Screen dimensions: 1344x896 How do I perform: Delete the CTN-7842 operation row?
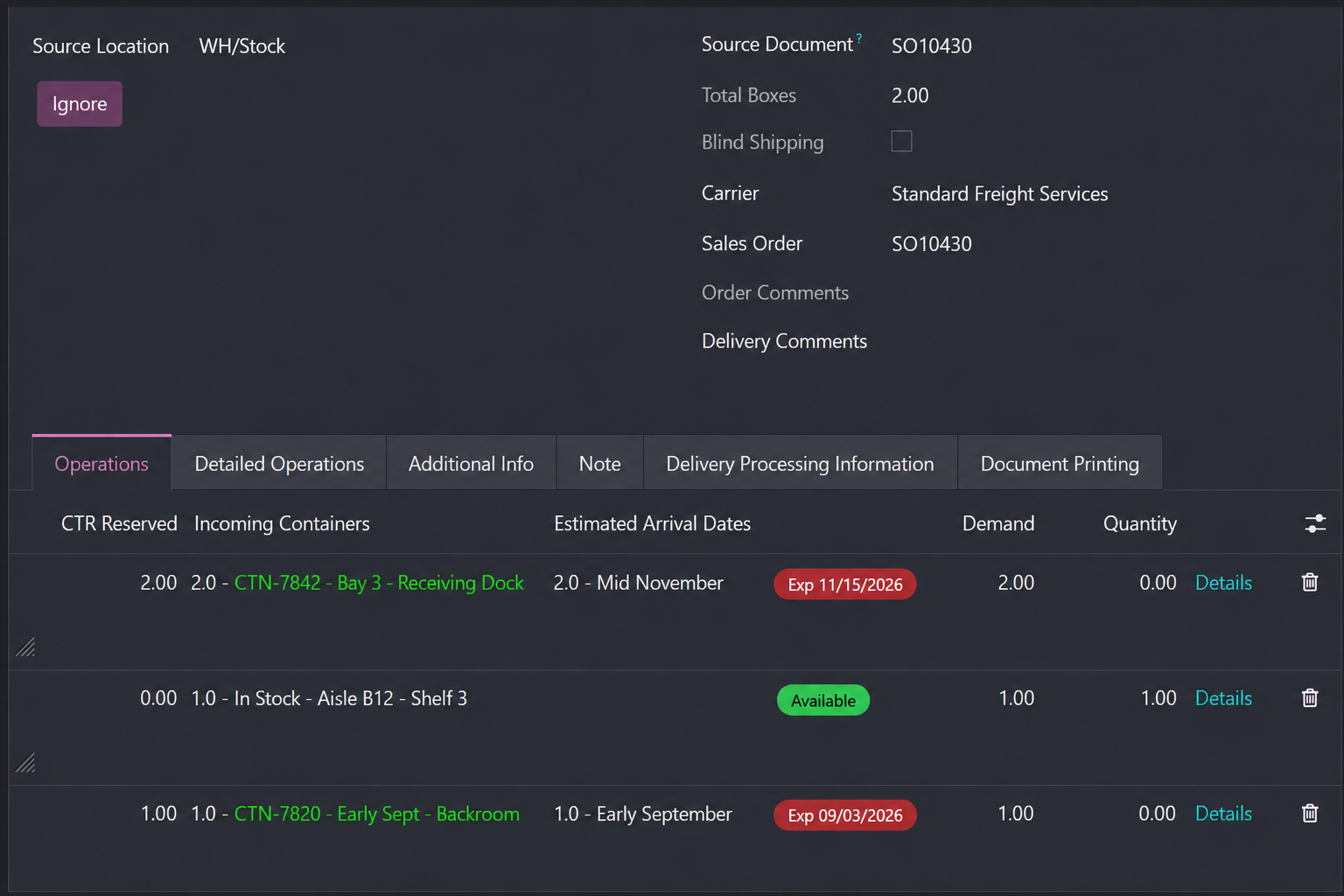(x=1310, y=583)
